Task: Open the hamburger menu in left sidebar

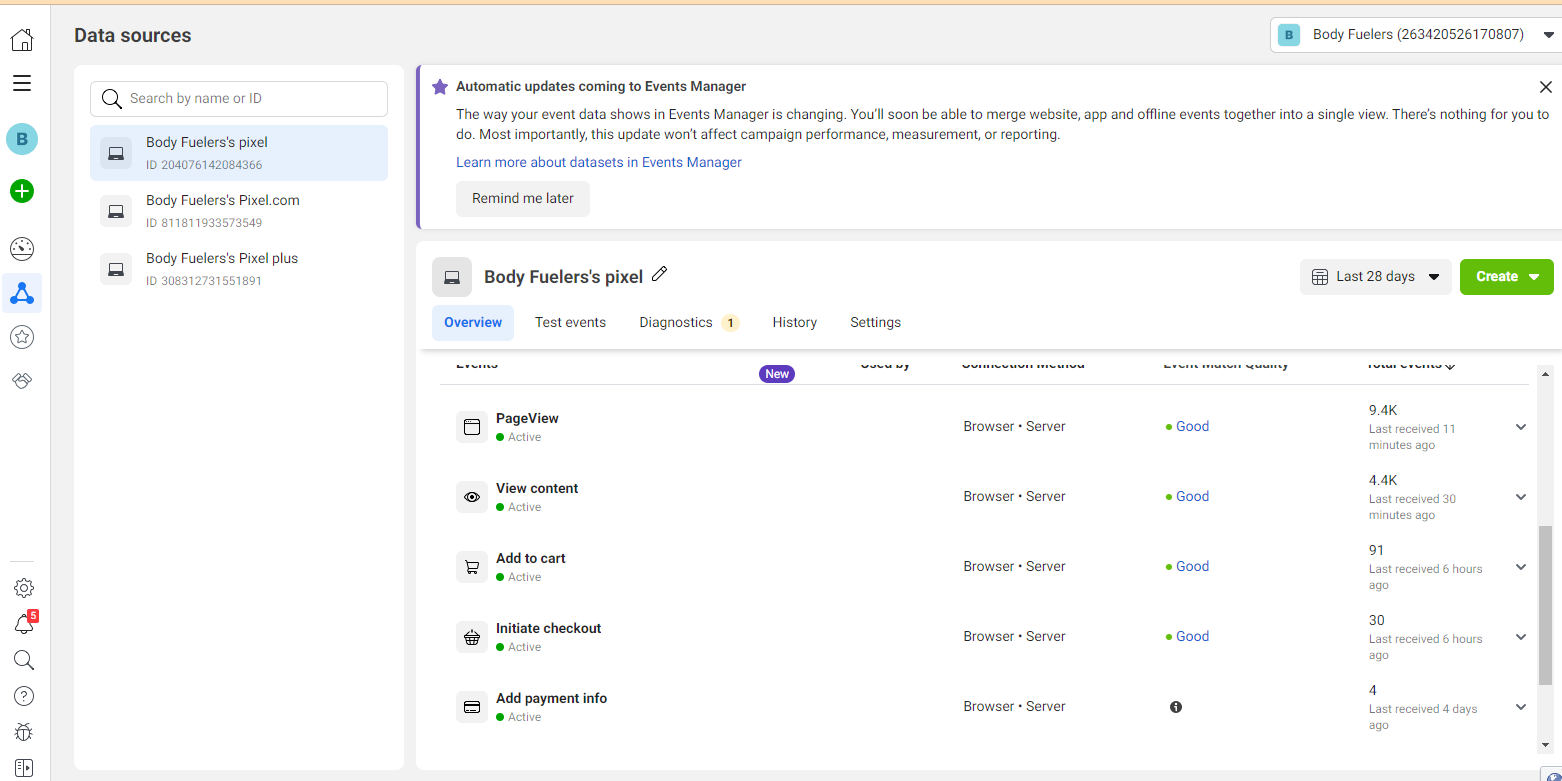Action: pyautogui.click(x=22, y=83)
